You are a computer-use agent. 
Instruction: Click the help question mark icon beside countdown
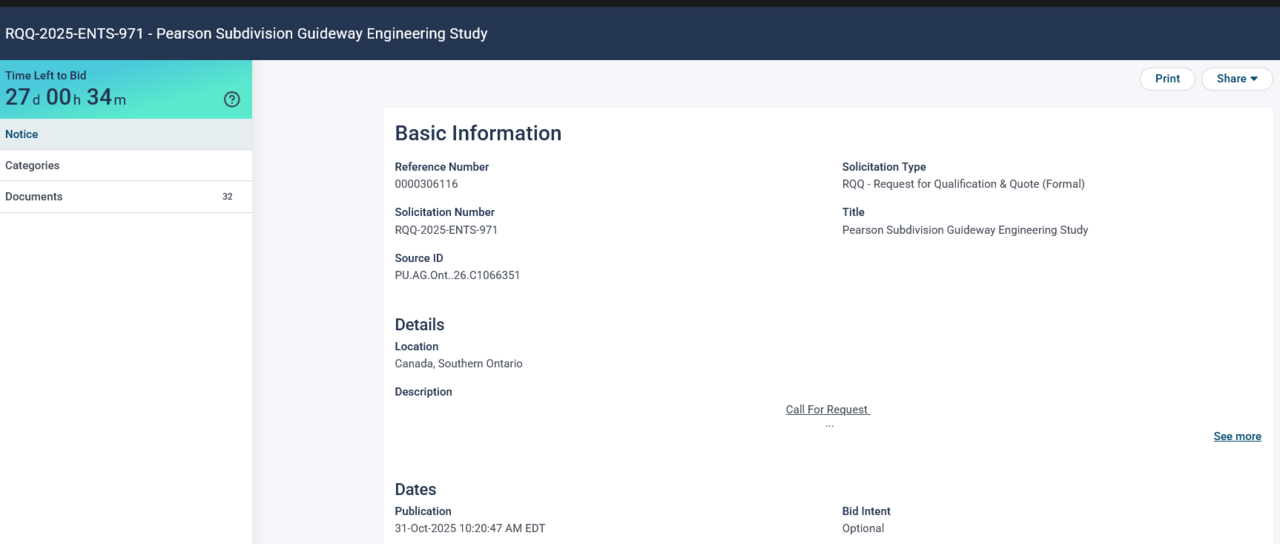(232, 99)
